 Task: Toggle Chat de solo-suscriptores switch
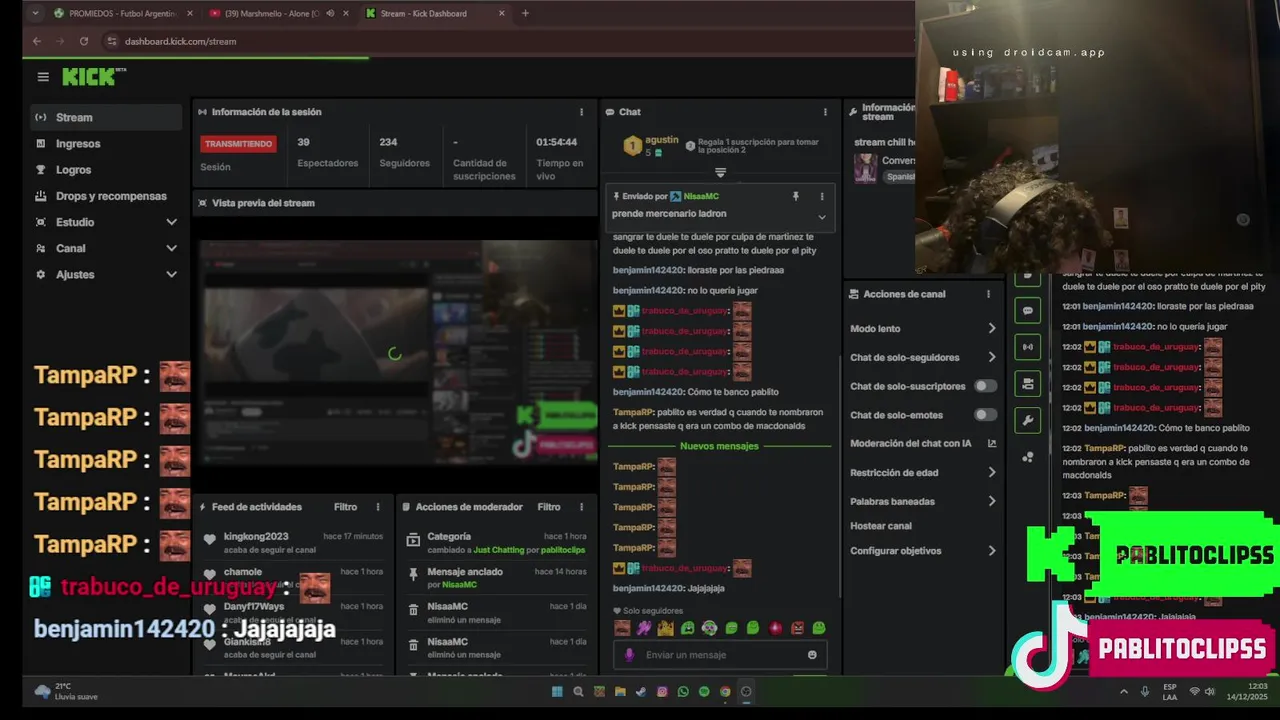[986, 386]
